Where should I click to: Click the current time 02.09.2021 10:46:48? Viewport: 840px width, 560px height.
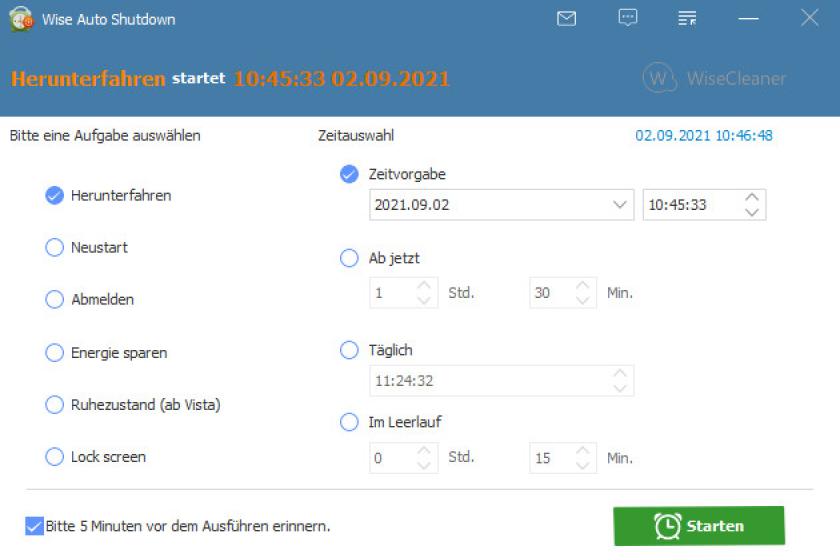(703, 136)
